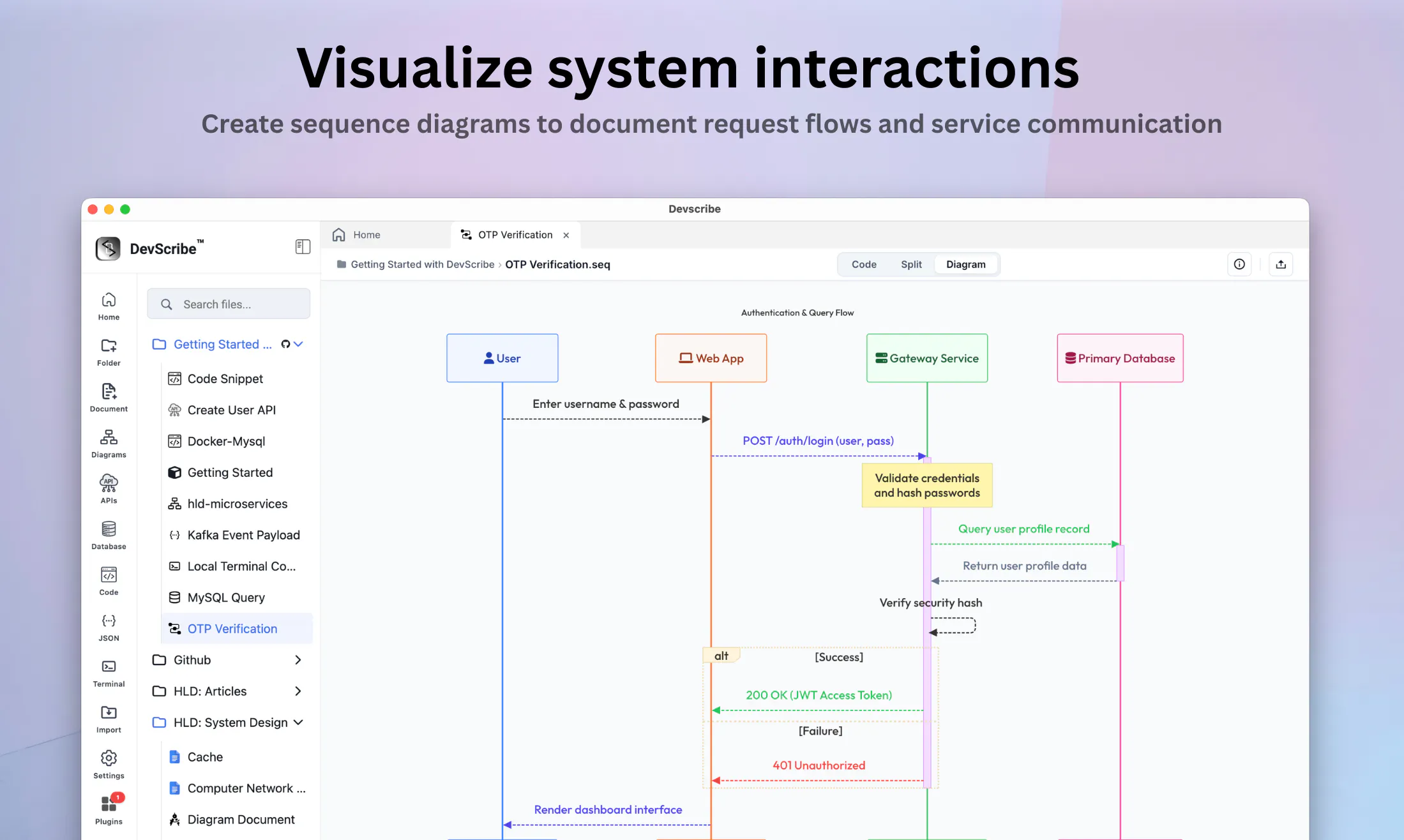Show file info with the info icon
This screenshot has width=1404, height=840.
[1239, 264]
